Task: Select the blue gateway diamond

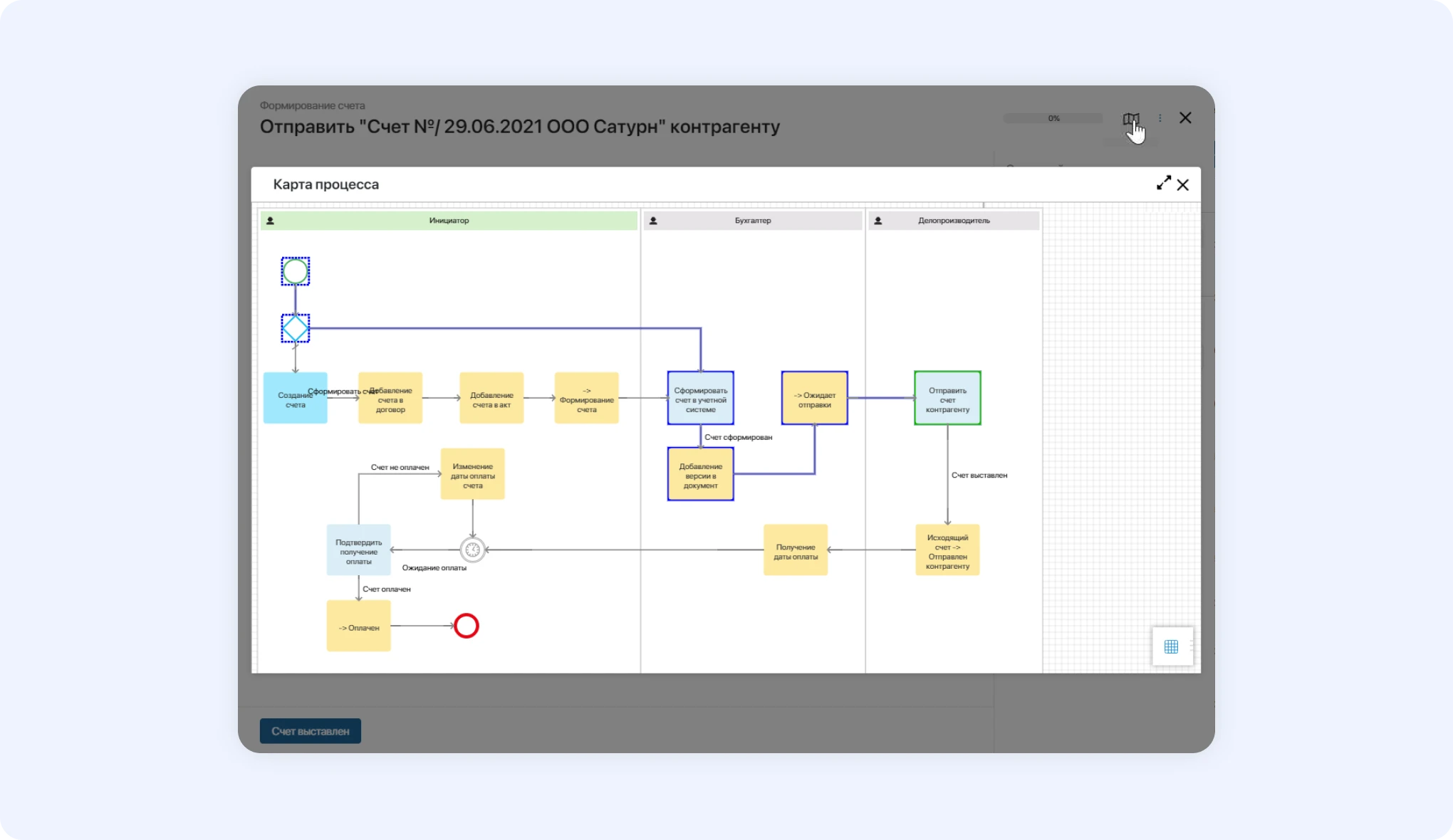Action: click(x=295, y=328)
